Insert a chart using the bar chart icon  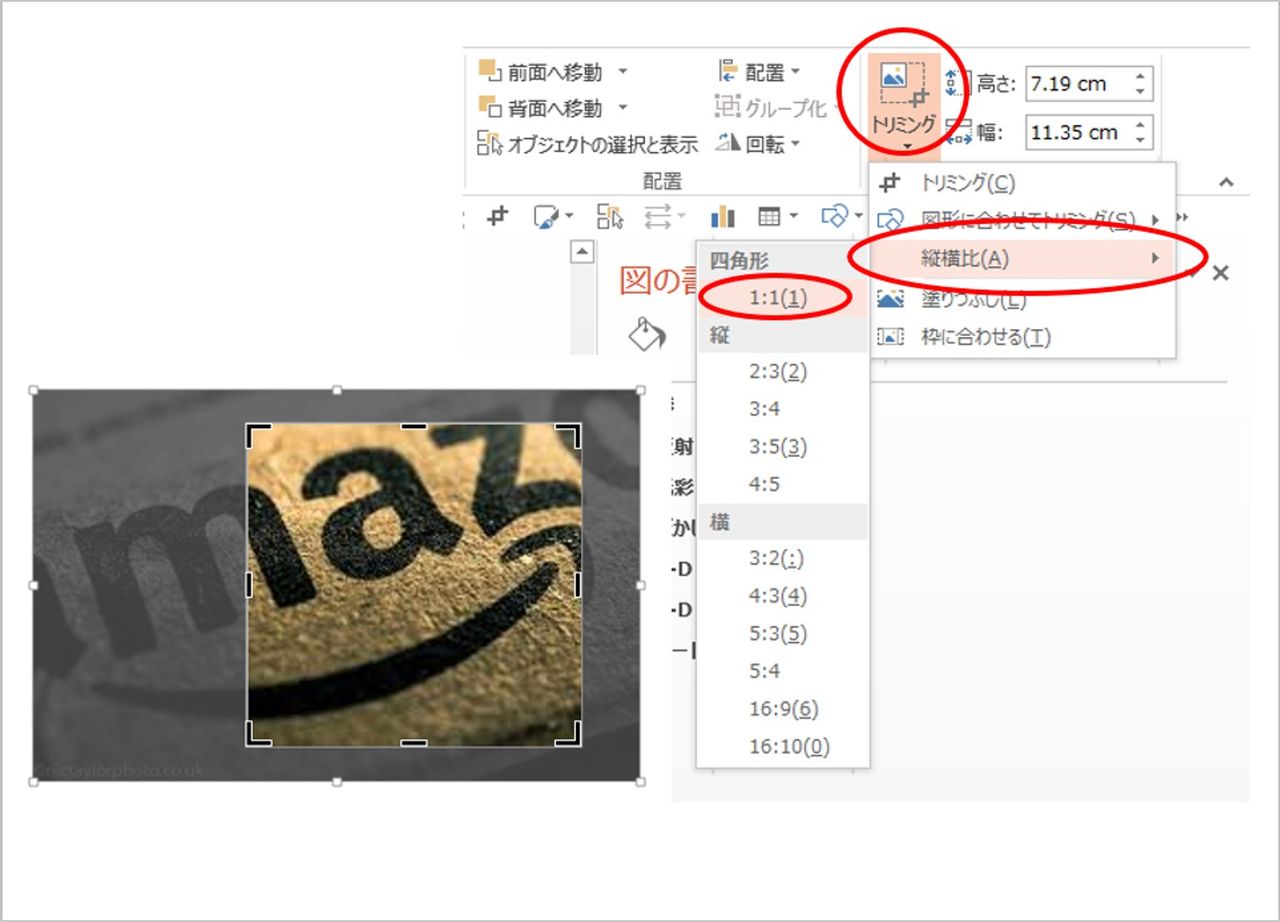coord(722,216)
